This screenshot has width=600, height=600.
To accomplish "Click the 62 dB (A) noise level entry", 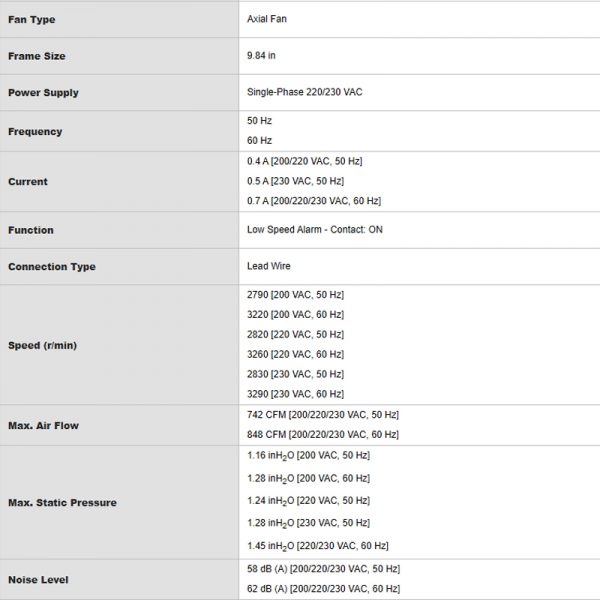I will point(323,589).
